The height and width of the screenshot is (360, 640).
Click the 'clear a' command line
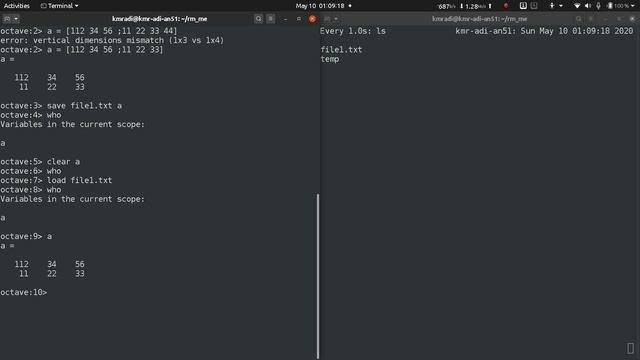click(40, 162)
